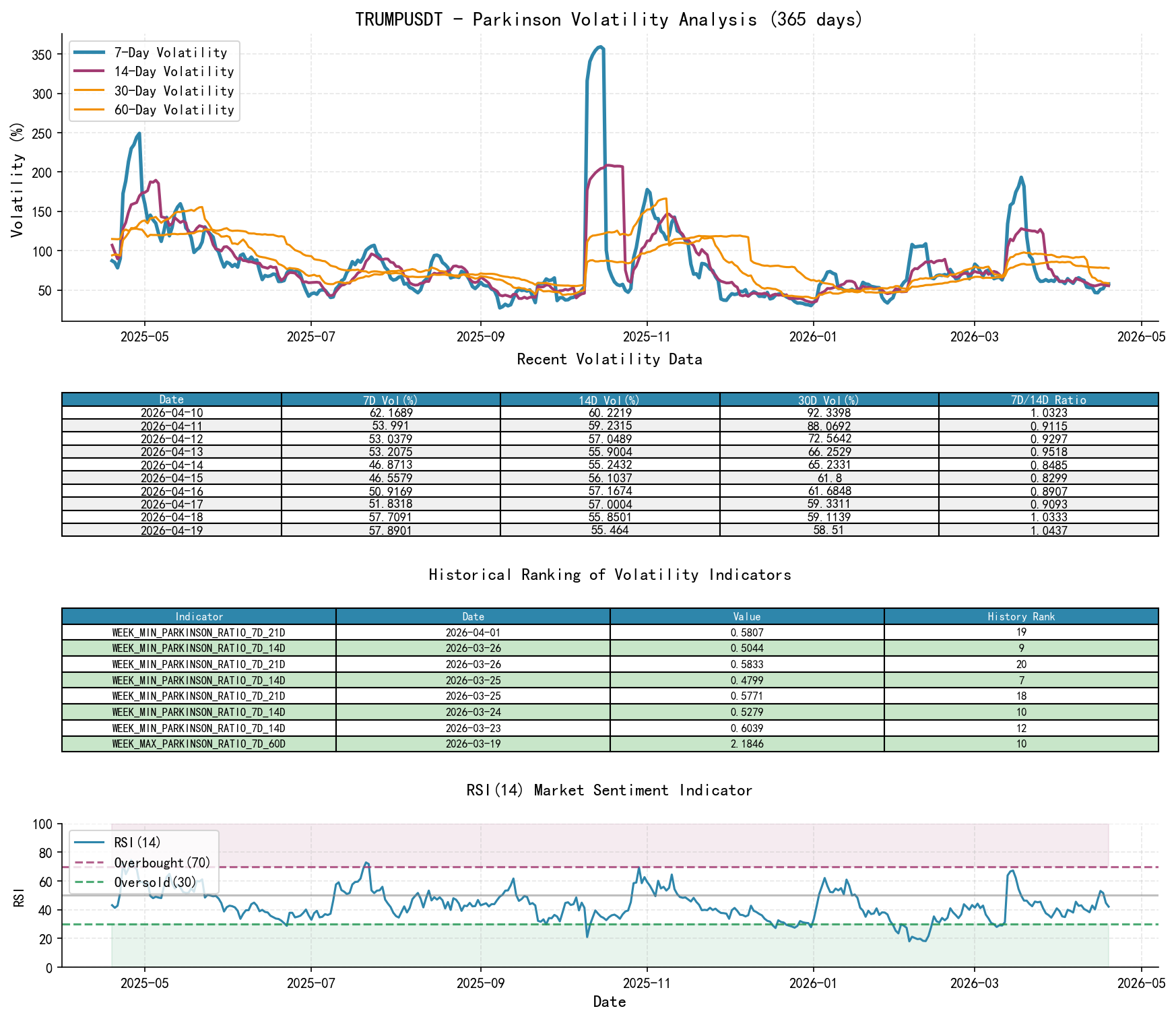The height and width of the screenshot is (1019, 1176).
Task: Click the Indicator column header
Action: click(x=199, y=616)
